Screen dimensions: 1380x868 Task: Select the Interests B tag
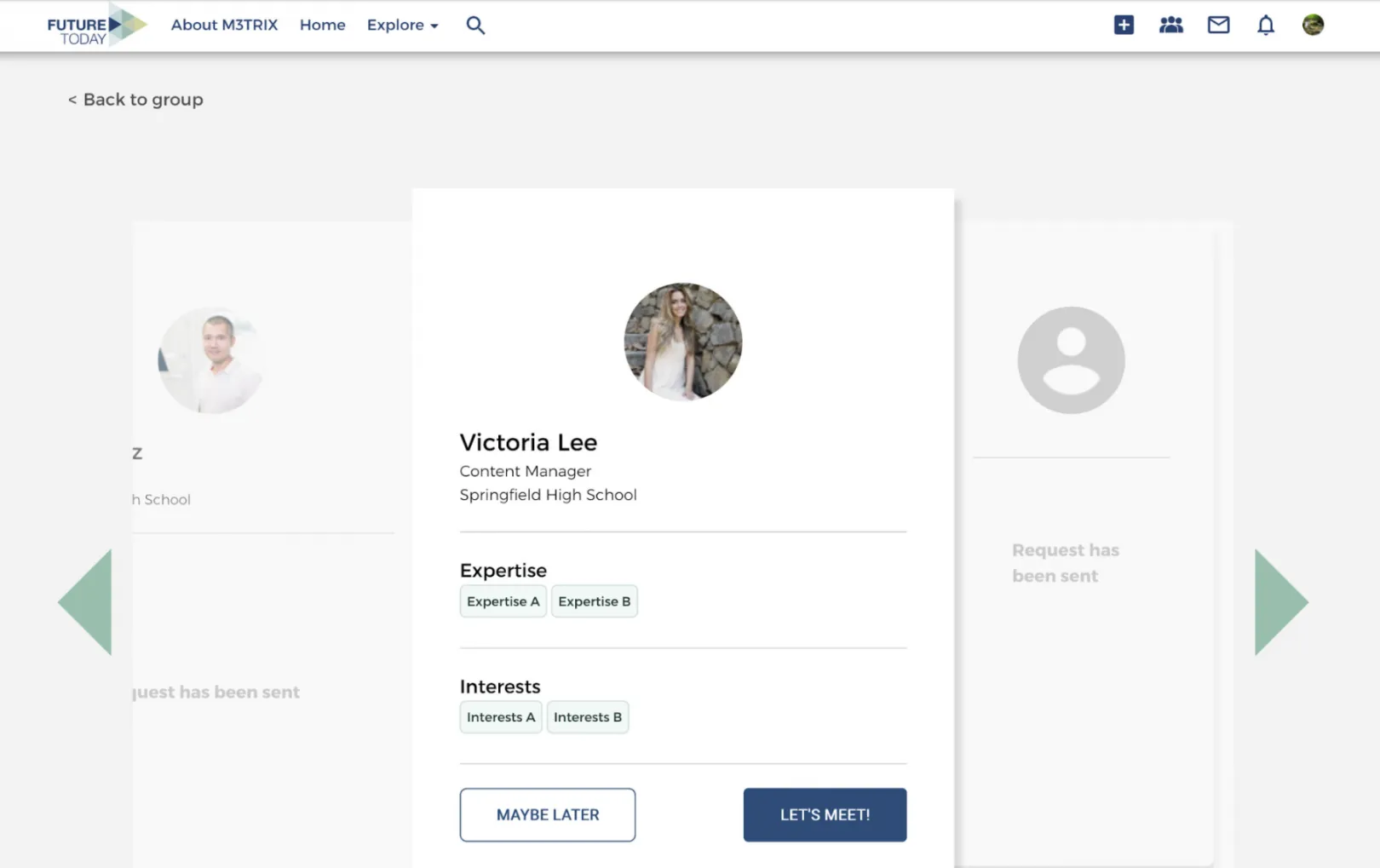(x=588, y=717)
